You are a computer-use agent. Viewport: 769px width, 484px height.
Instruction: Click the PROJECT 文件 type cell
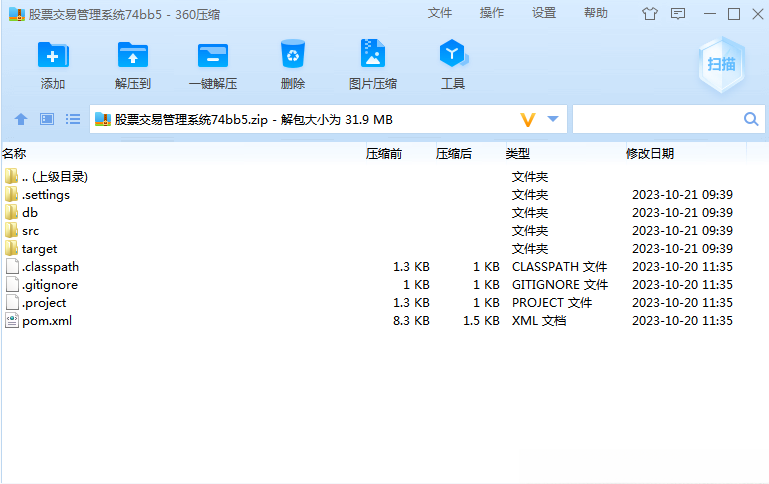click(552, 303)
